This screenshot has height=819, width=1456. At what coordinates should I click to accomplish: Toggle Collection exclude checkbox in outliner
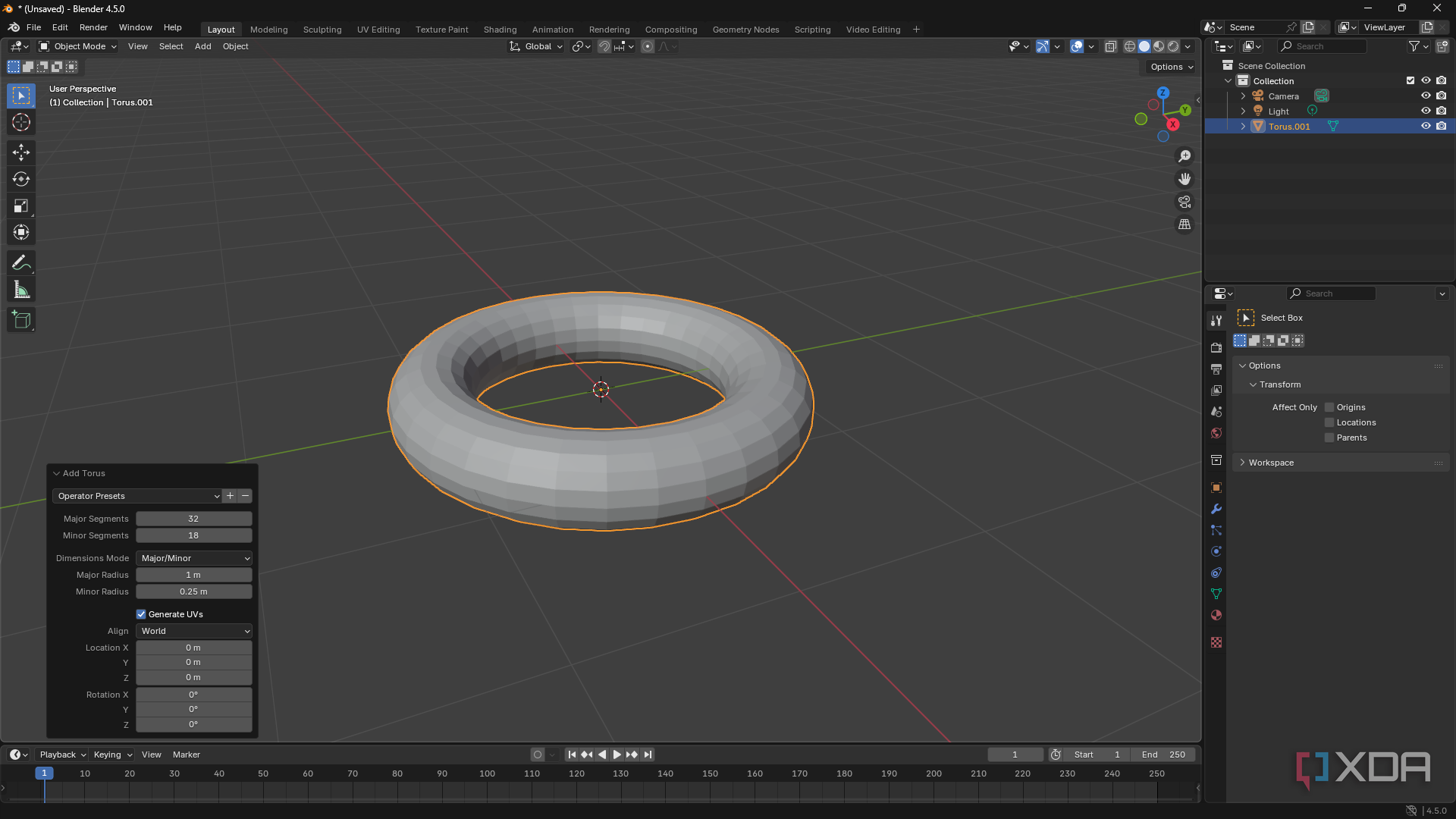point(1410,80)
